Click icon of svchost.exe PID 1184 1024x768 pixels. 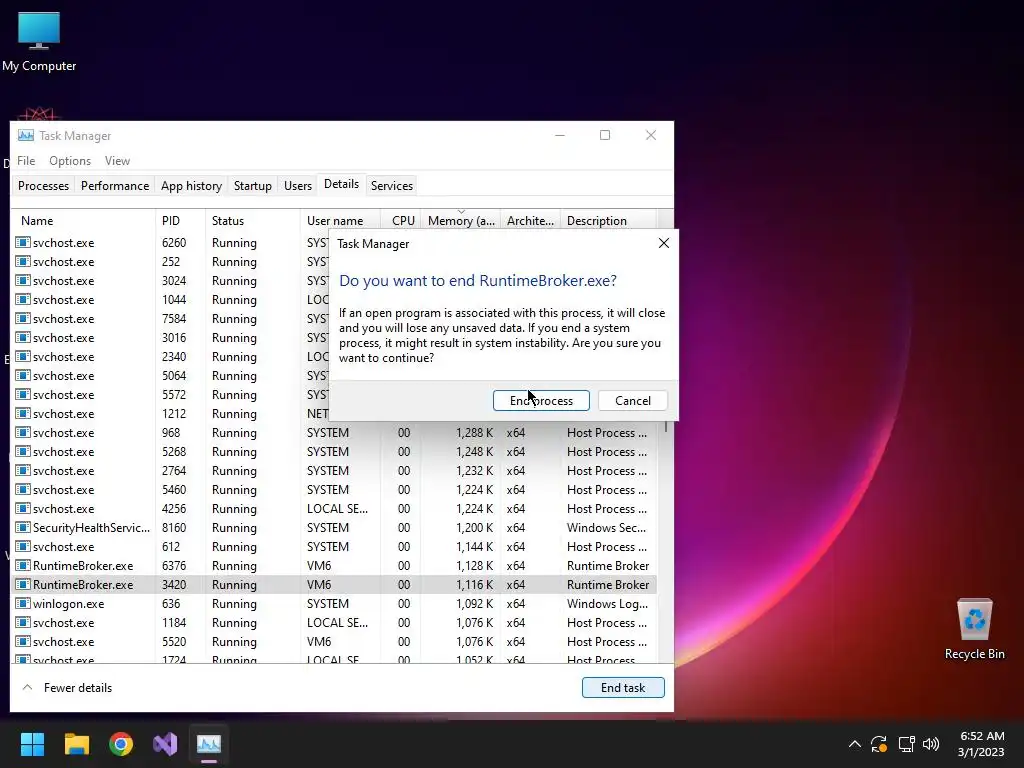[x=23, y=622]
